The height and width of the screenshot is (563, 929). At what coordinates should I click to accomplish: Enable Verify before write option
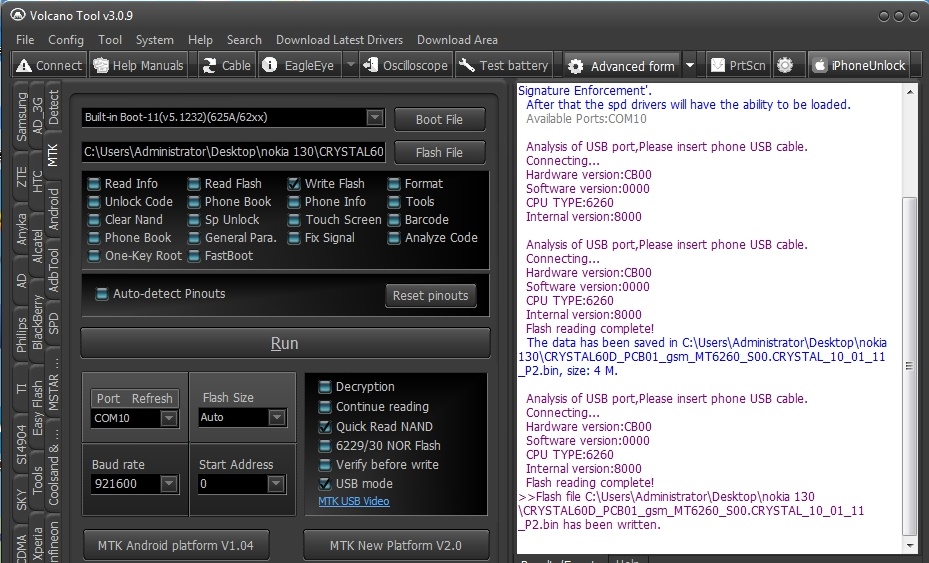point(325,465)
